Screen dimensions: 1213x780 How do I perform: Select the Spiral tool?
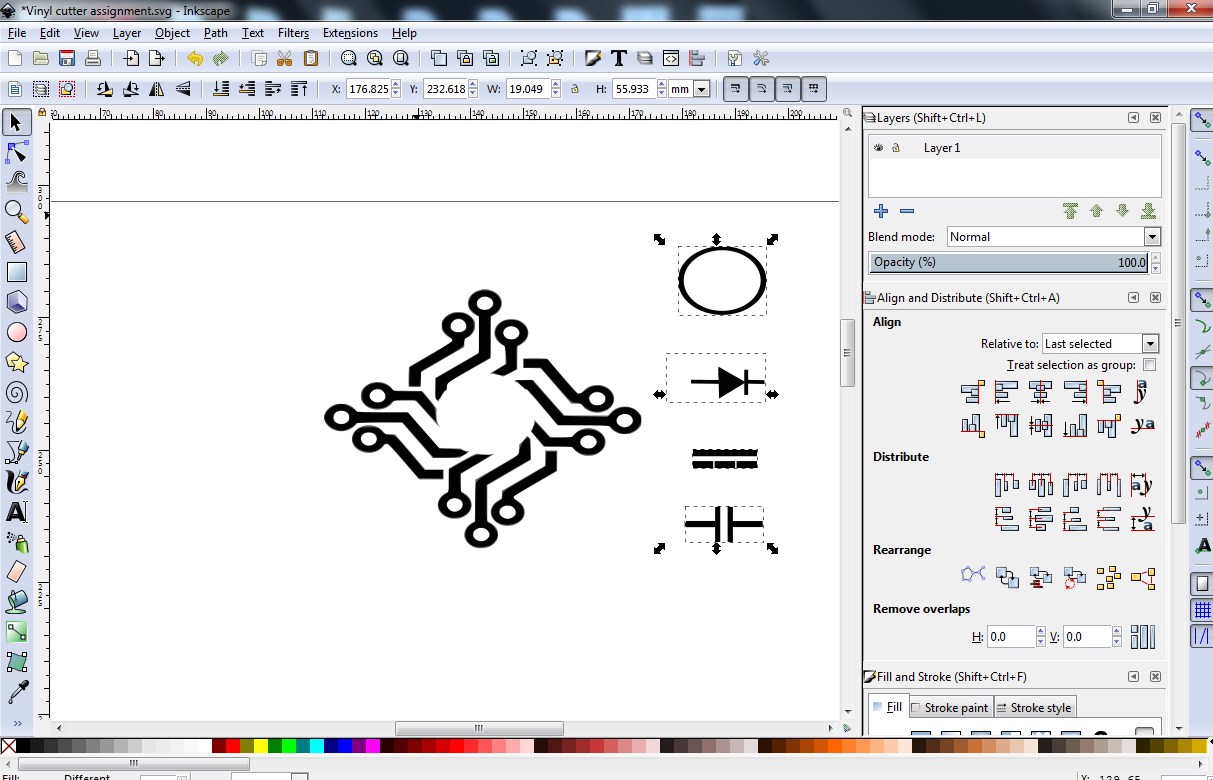tap(16, 392)
